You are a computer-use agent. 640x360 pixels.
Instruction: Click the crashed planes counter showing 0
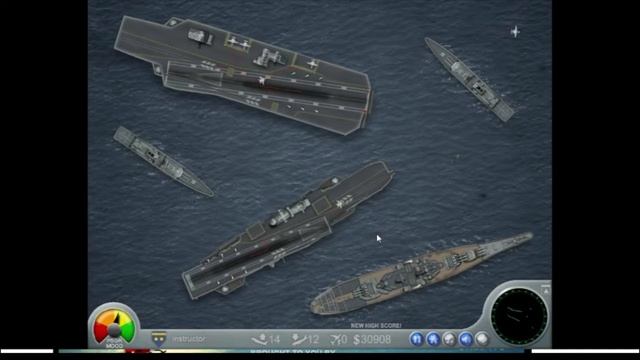pos(339,339)
